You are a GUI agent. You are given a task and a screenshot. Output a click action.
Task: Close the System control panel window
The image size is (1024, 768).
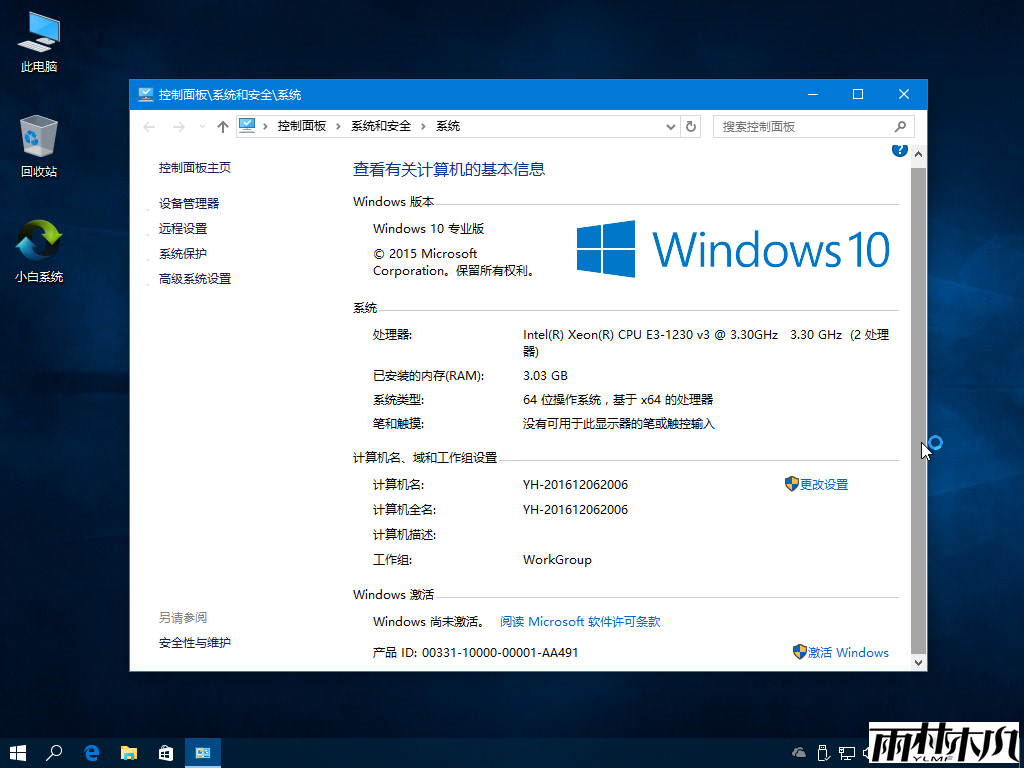(904, 95)
